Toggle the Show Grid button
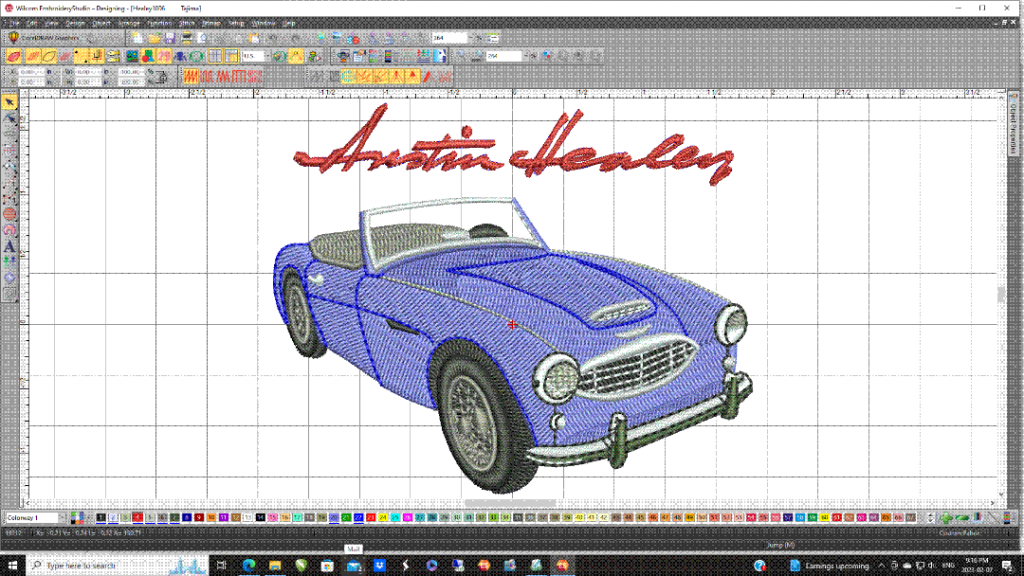The height and width of the screenshot is (576, 1024). (x=215, y=56)
